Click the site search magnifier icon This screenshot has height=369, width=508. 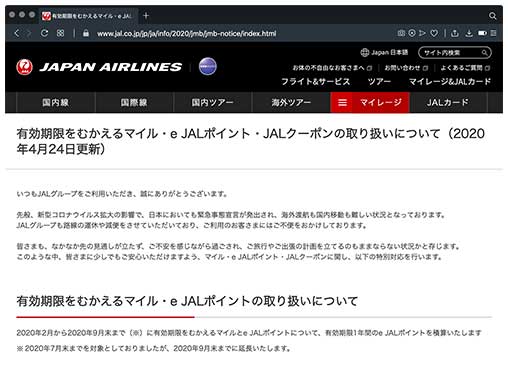(484, 53)
